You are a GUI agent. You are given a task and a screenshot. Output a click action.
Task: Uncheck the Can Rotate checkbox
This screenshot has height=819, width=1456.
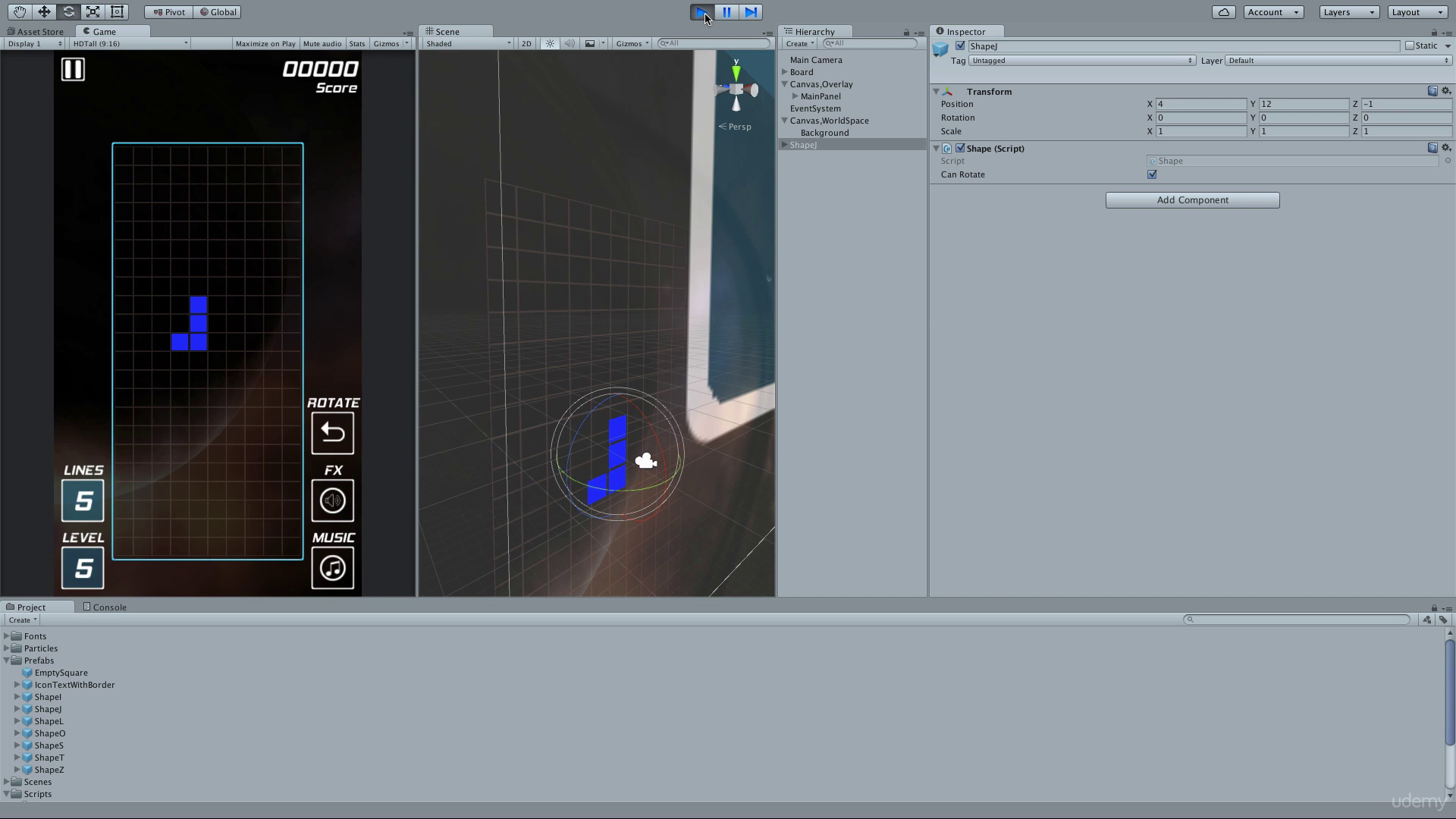pyautogui.click(x=1152, y=174)
